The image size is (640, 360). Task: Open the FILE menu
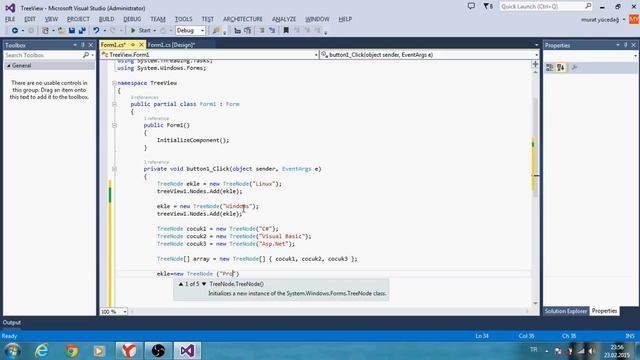point(10,19)
